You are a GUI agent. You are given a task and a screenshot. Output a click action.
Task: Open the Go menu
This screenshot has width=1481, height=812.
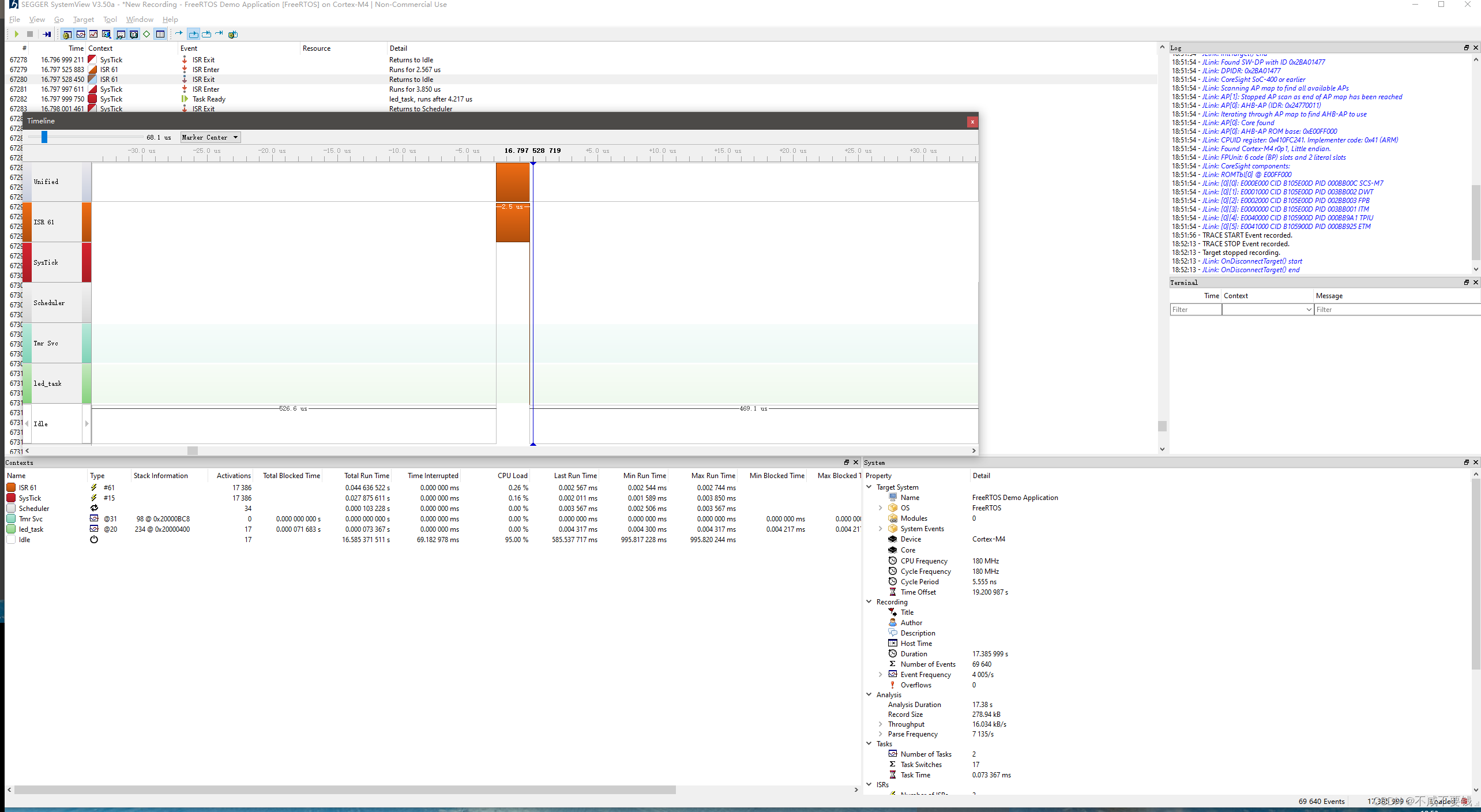(59, 19)
